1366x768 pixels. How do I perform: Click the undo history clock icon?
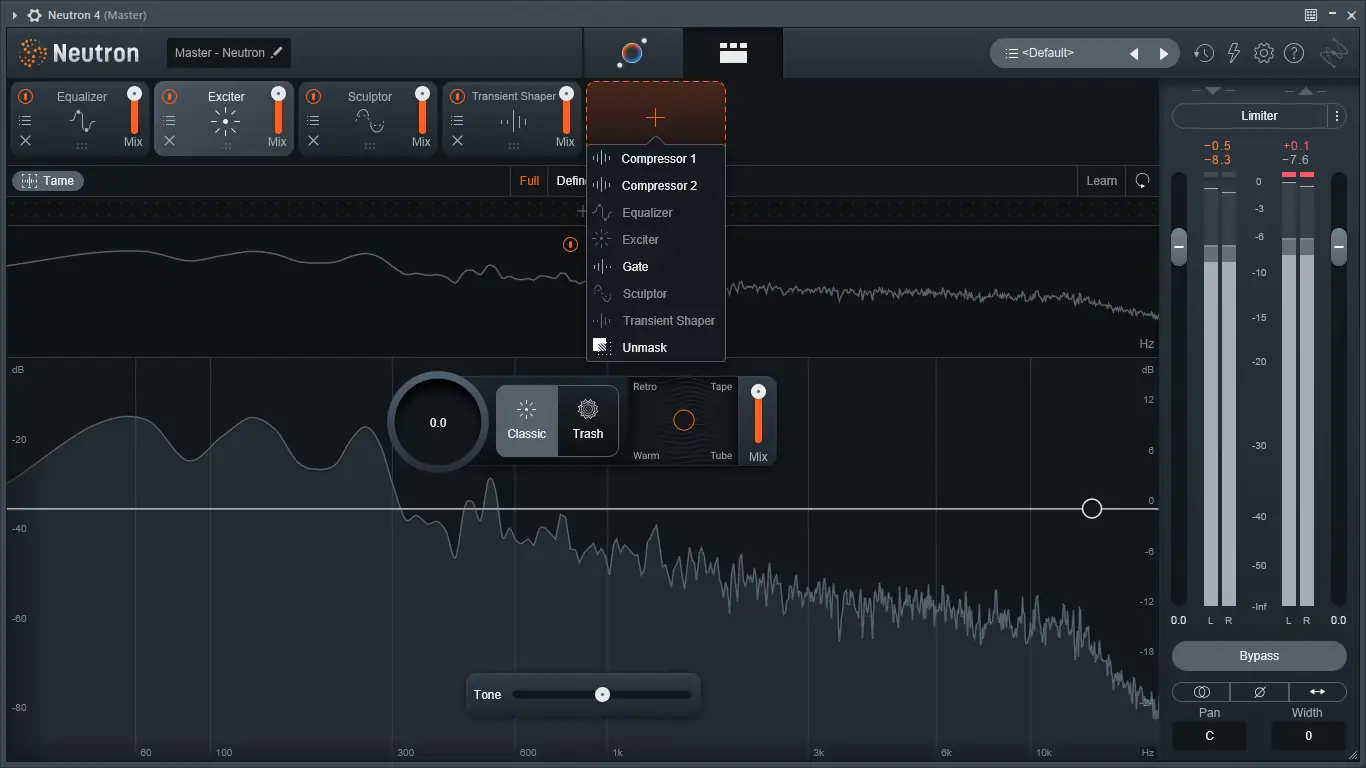pos(1204,52)
